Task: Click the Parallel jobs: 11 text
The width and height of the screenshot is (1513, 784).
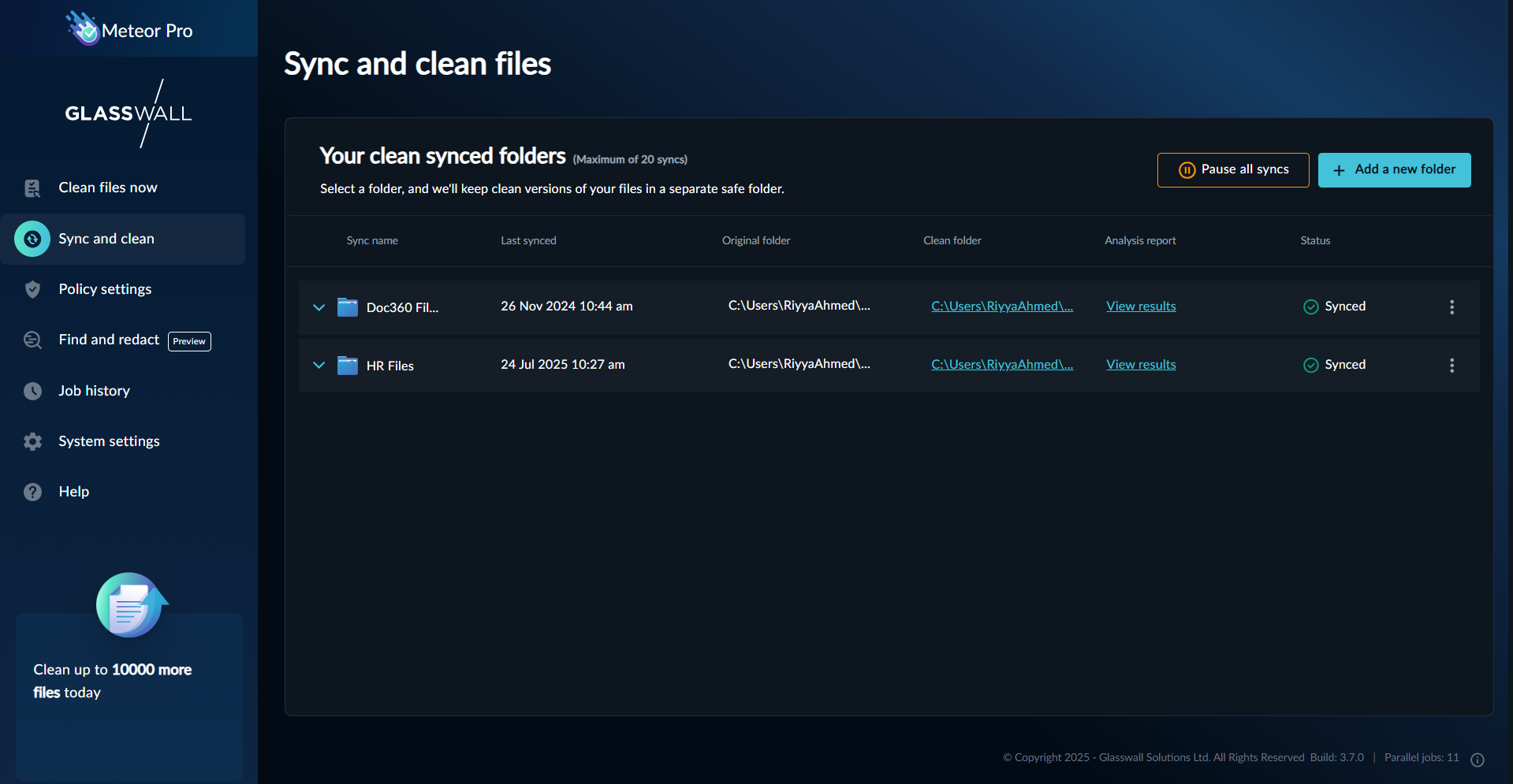Action: [x=1422, y=757]
